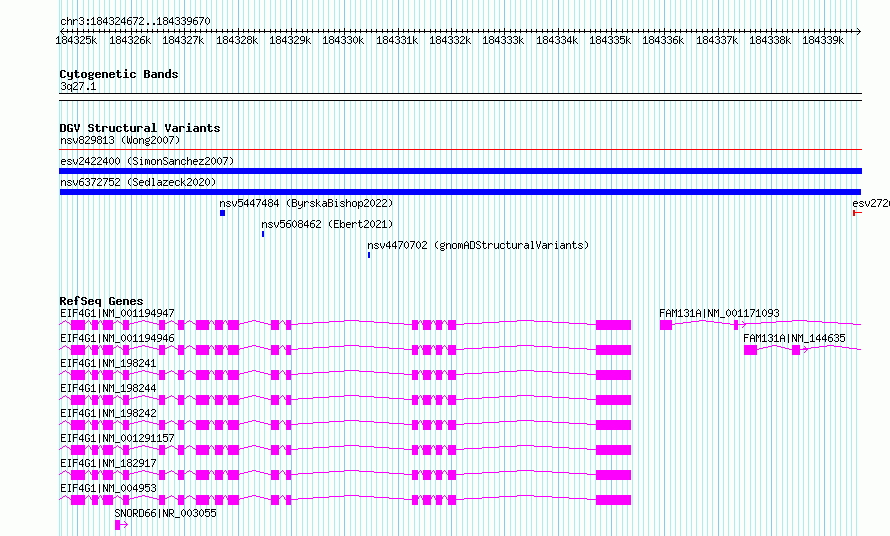890x536 pixels.
Task: Click the 184329k position on the ruler
Action: click(290, 40)
